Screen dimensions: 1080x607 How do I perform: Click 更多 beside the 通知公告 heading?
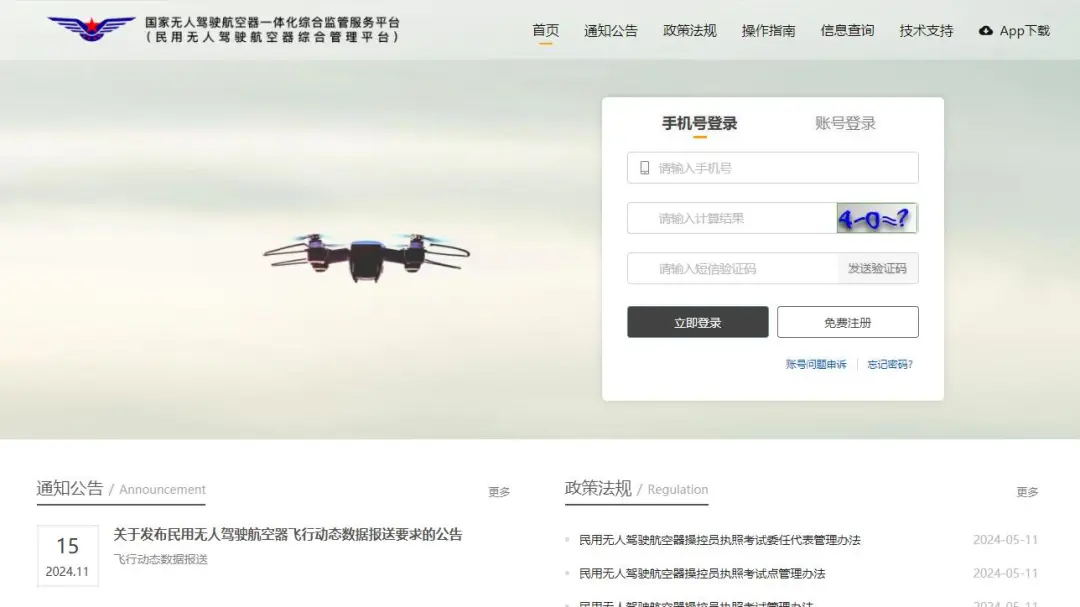pyautogui.click(x=499, y=492)
